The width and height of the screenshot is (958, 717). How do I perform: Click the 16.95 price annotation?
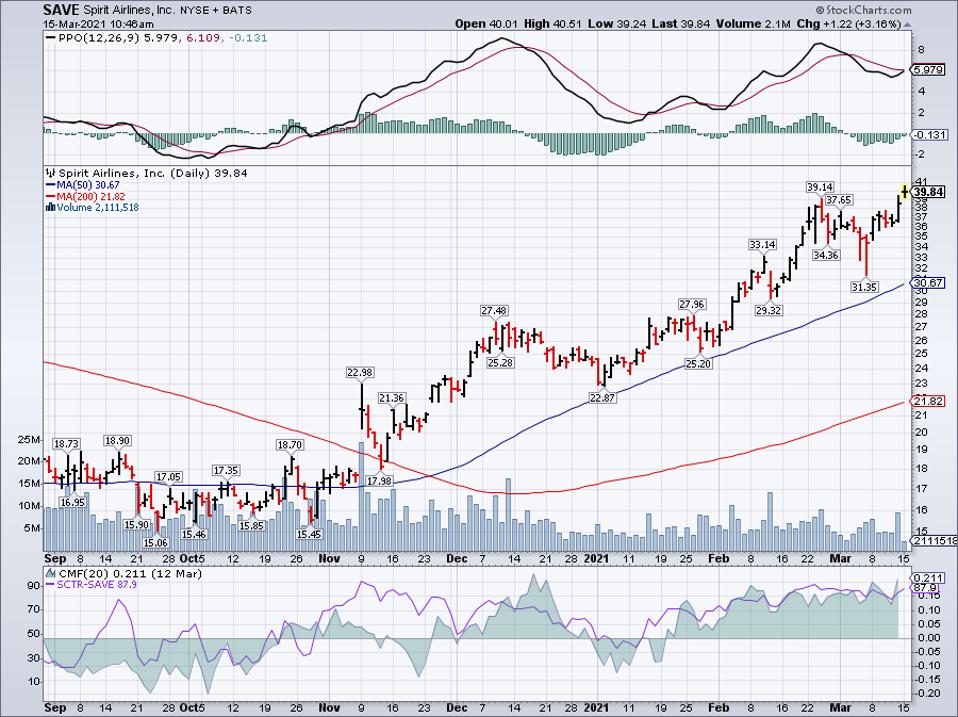(72, 503)
